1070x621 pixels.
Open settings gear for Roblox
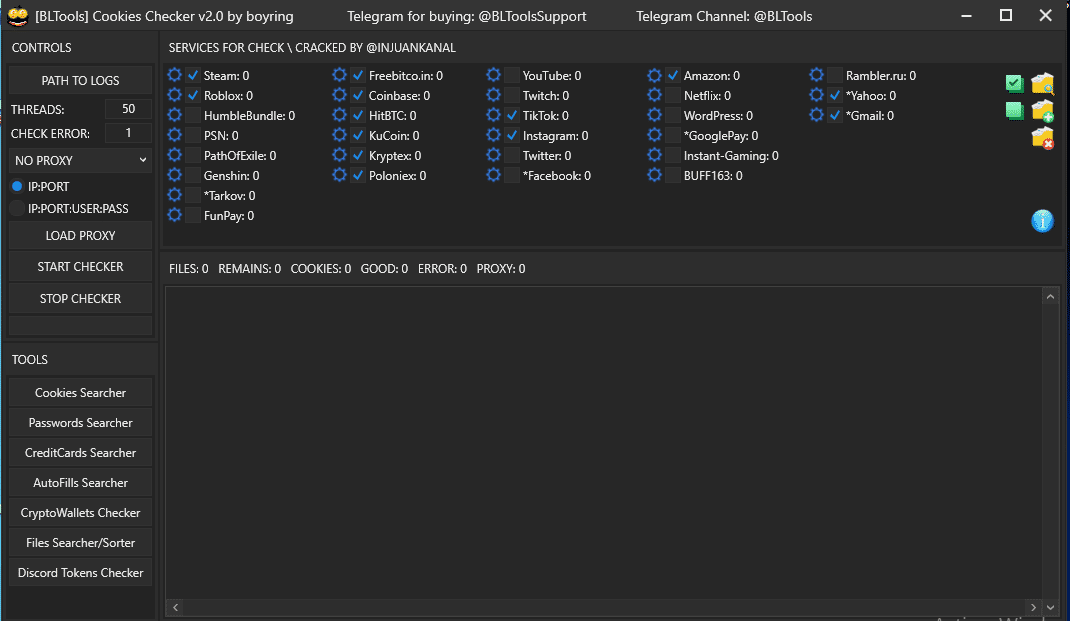click(175, 95)
